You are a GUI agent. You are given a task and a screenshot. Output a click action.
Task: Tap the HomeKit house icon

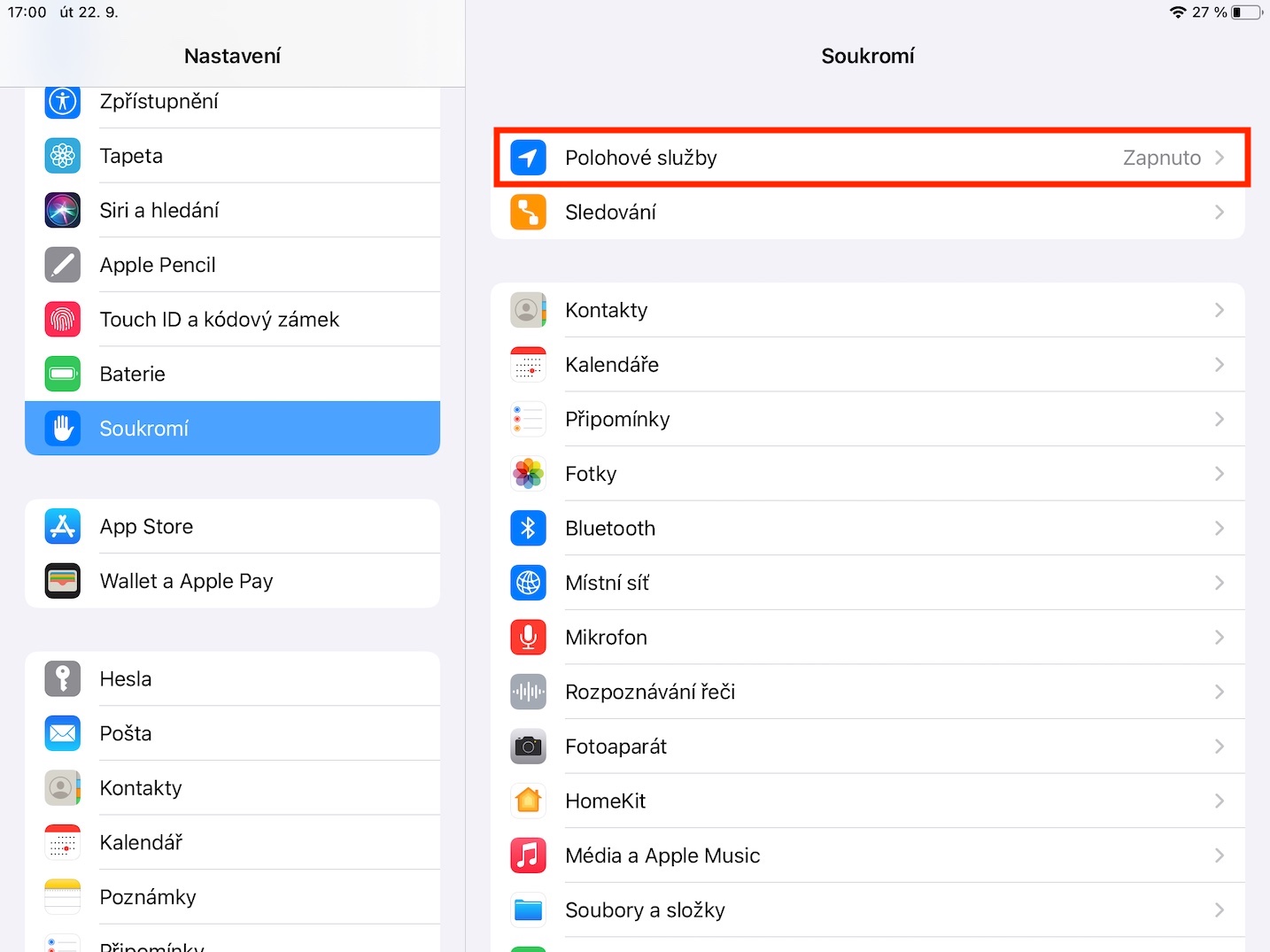click(528, 801)
